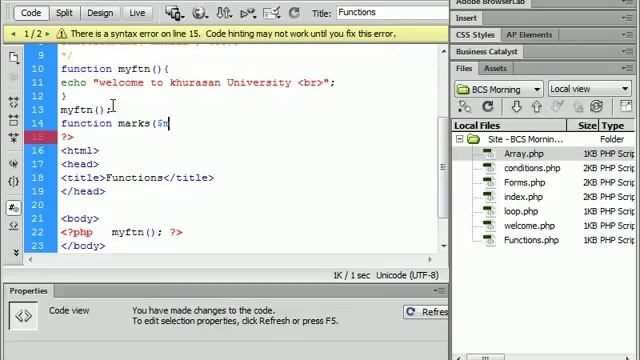Click in the Title input field

point(392,13)
